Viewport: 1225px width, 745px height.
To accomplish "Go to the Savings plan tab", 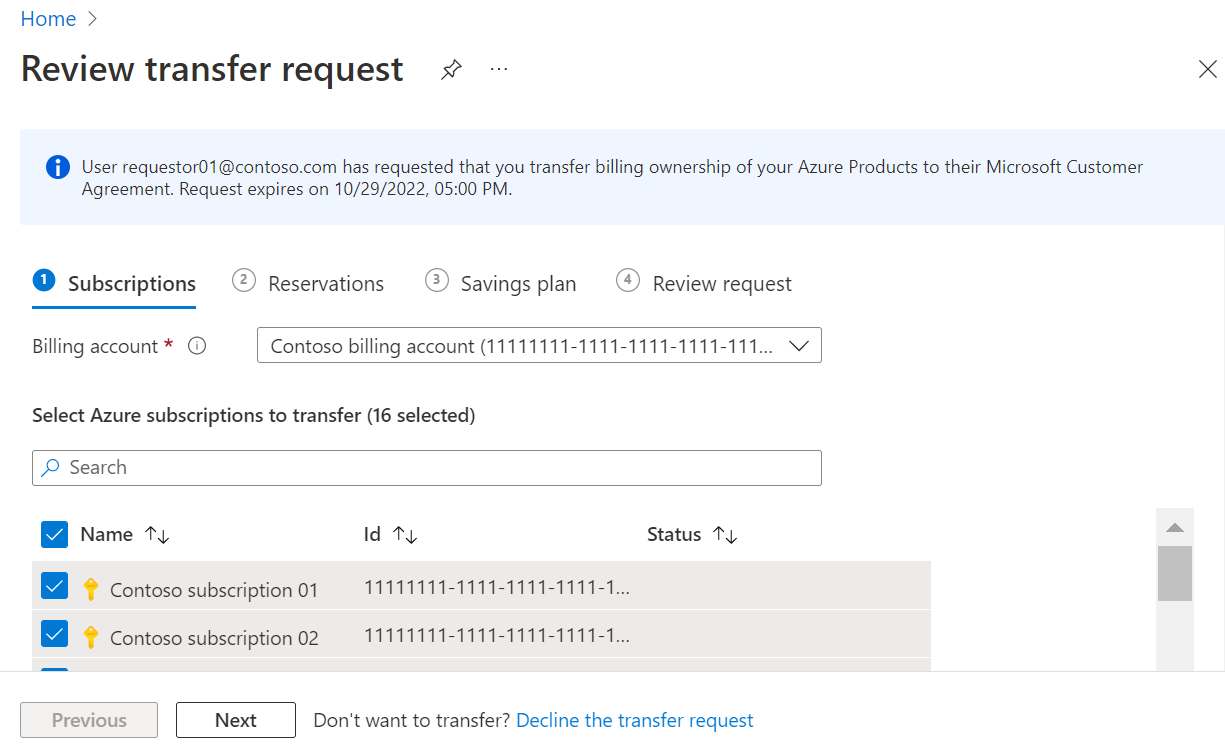I will pyautogui.click(x=501, y=283).
